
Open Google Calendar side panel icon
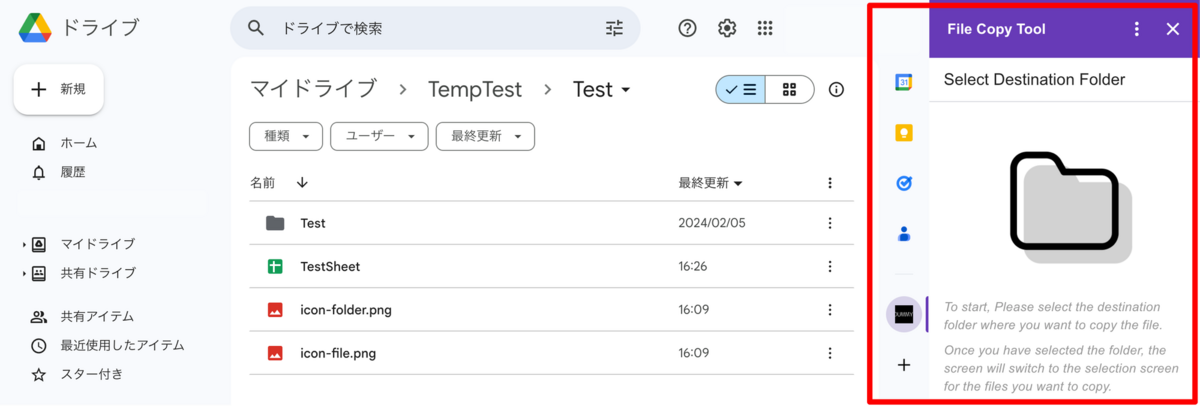point(903,82)
